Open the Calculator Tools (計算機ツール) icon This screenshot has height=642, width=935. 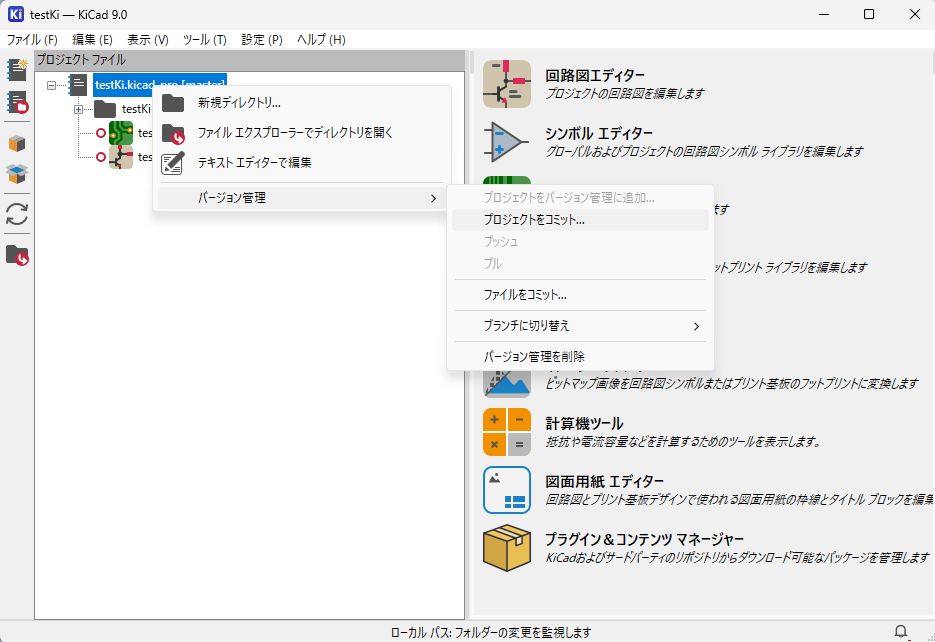(x=507, y=432)
